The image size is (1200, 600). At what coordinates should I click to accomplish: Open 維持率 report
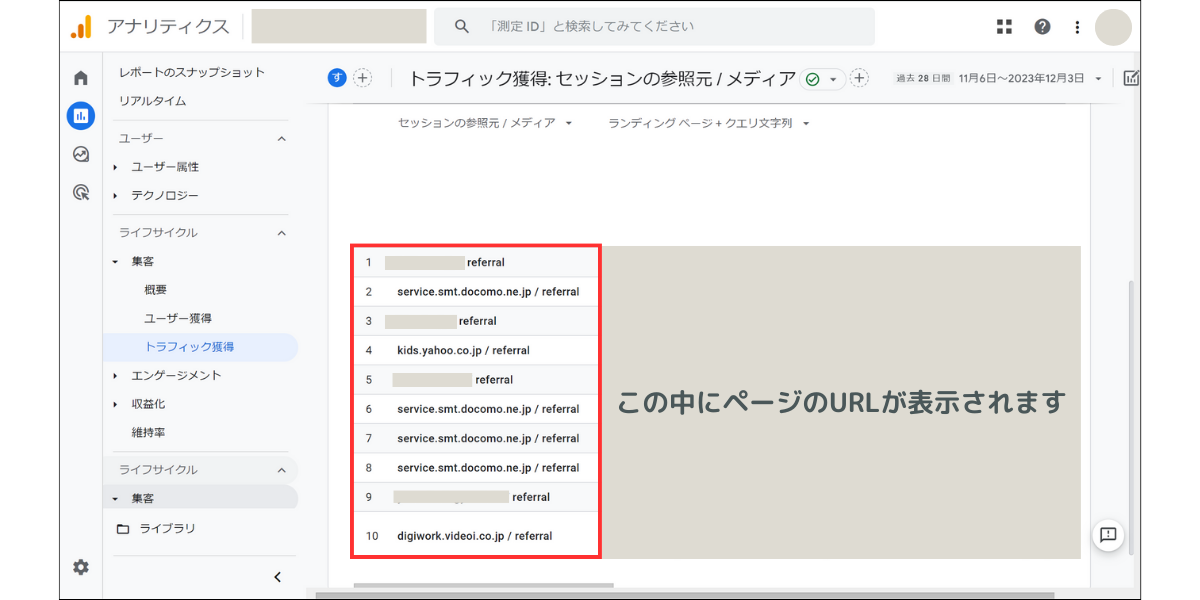click(x=148, y=433)
